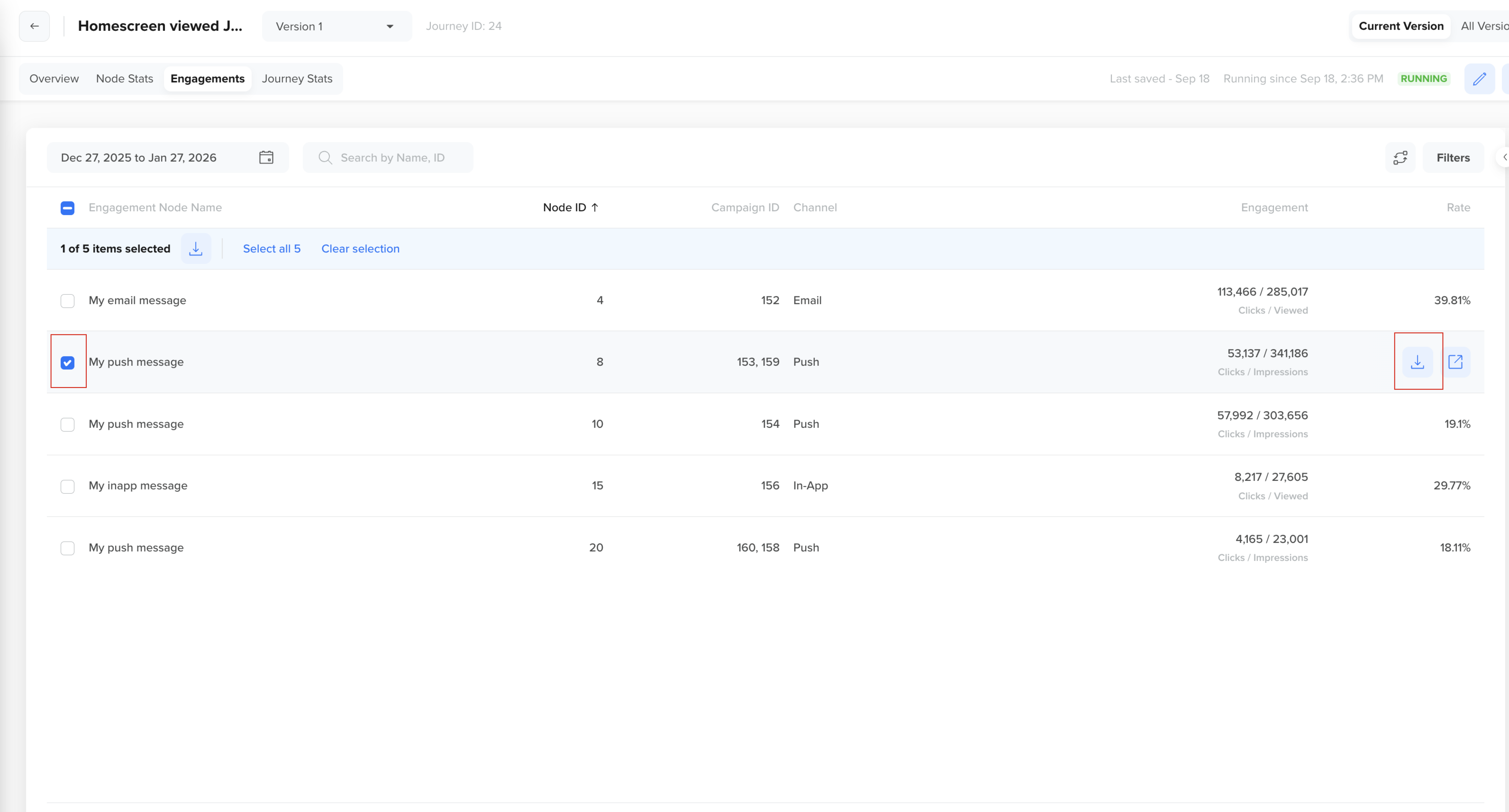1509x812 pixels.
Task: Check the My email message checkbox
Action: click(x=67, y=300)
